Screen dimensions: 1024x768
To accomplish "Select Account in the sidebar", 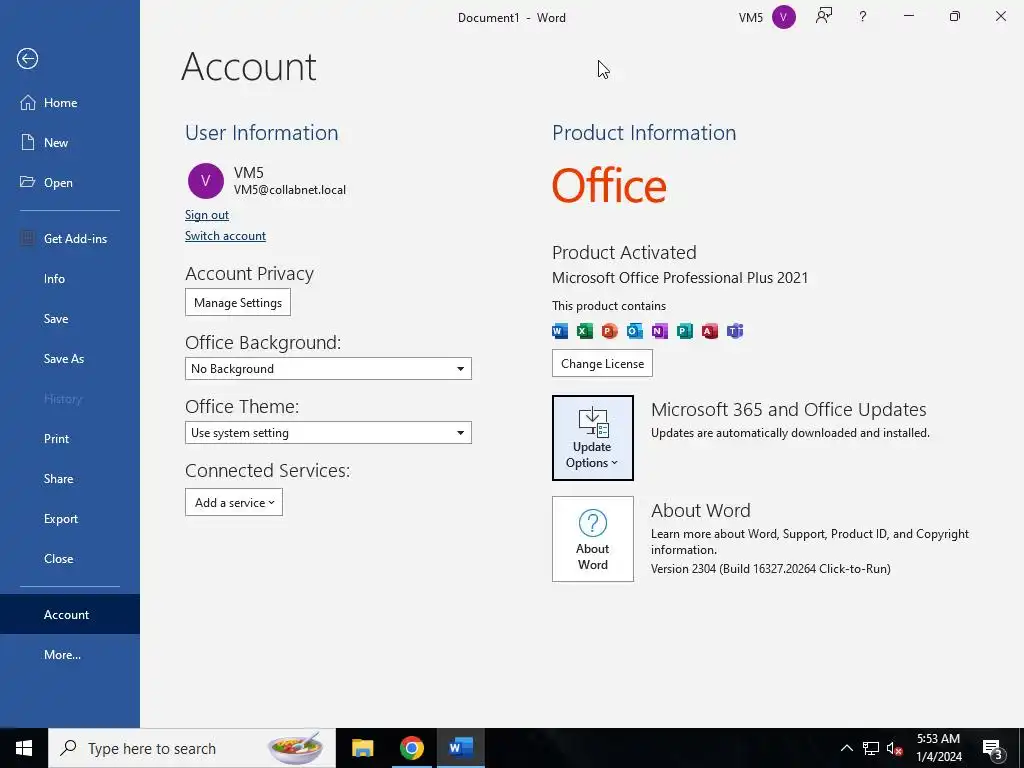I will (x=70, y=615).
